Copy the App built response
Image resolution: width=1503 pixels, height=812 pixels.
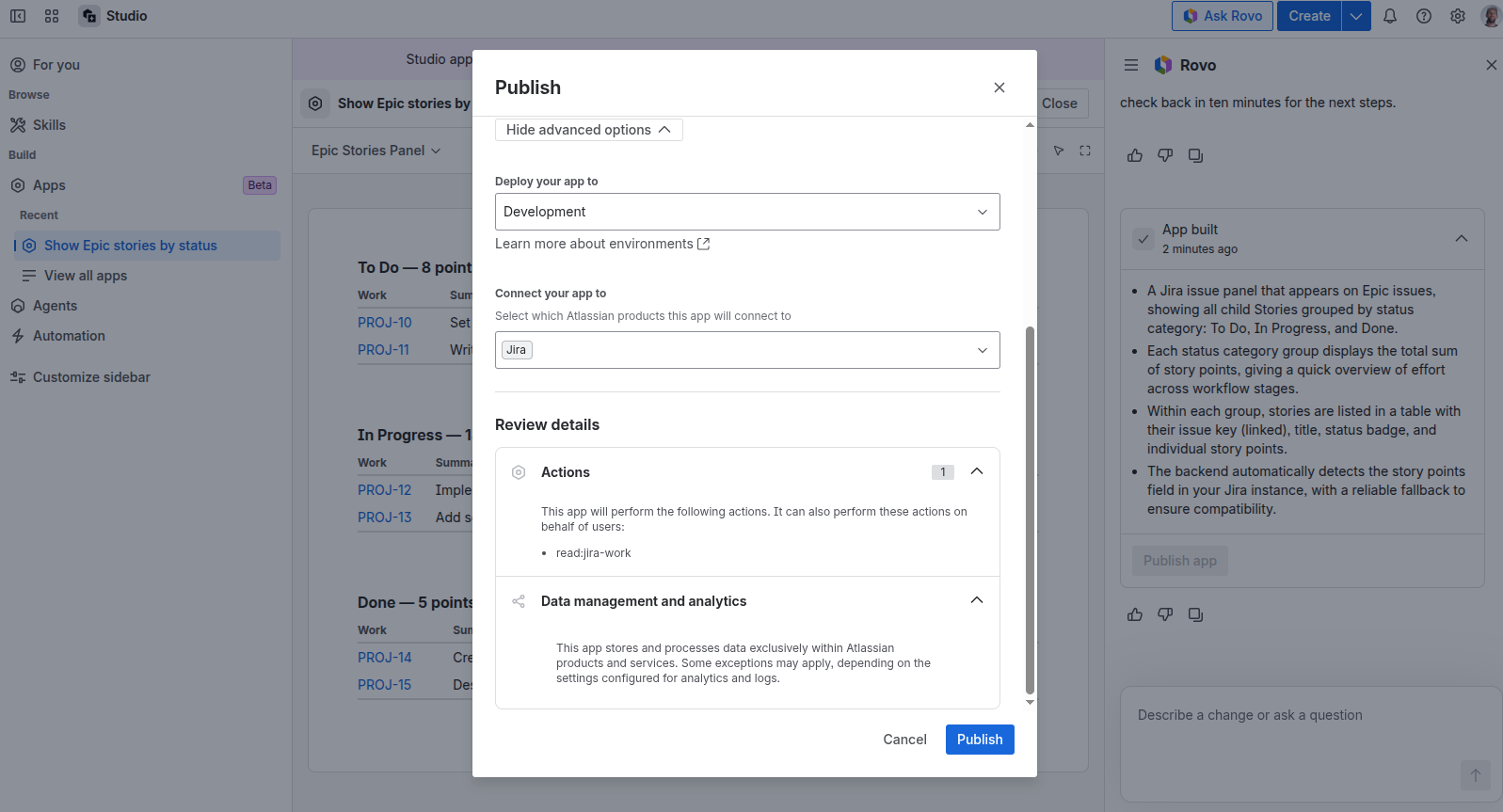(x=1195, y=614)
